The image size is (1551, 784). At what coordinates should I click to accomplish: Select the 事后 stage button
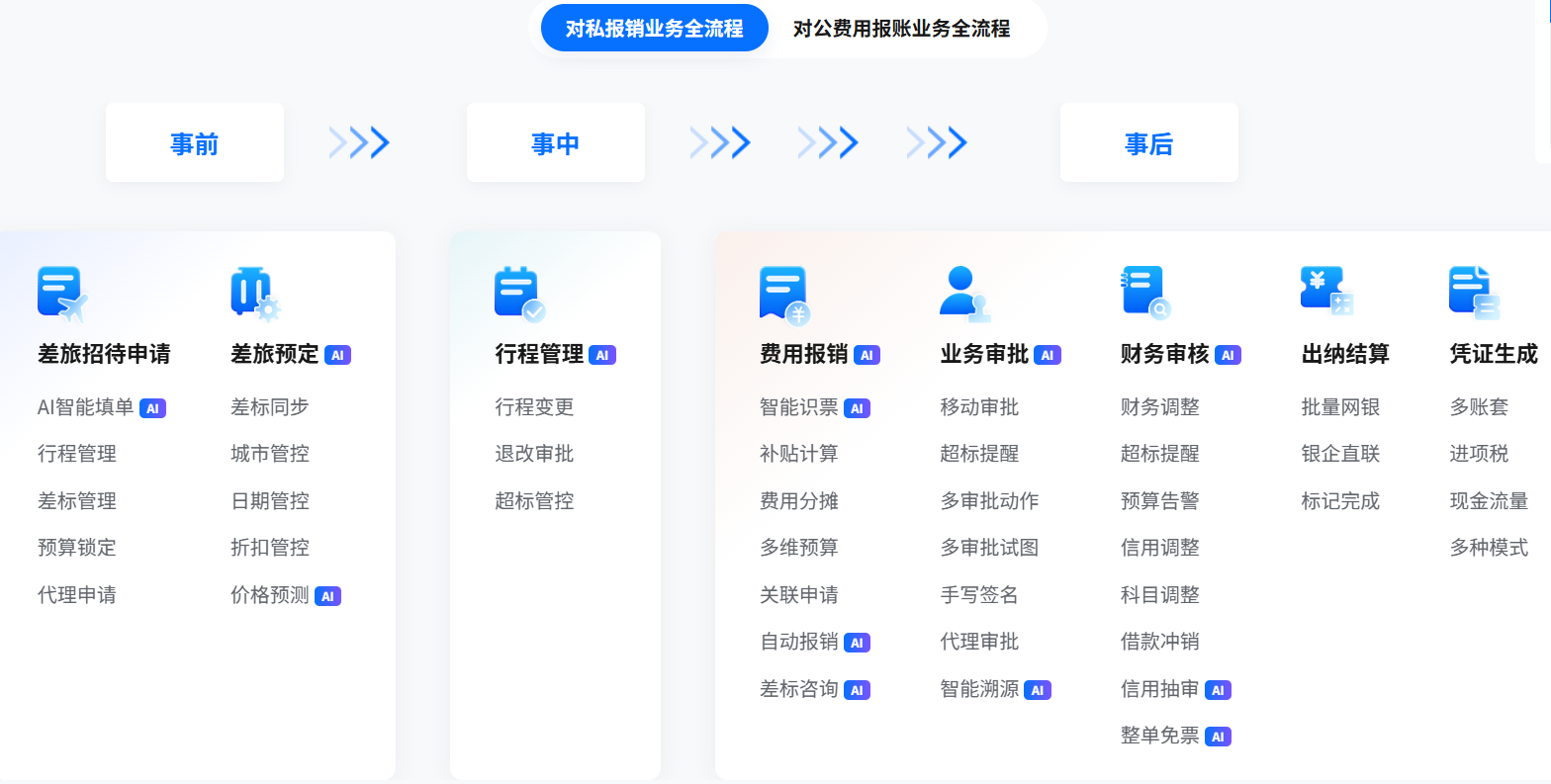point(1149,142)
